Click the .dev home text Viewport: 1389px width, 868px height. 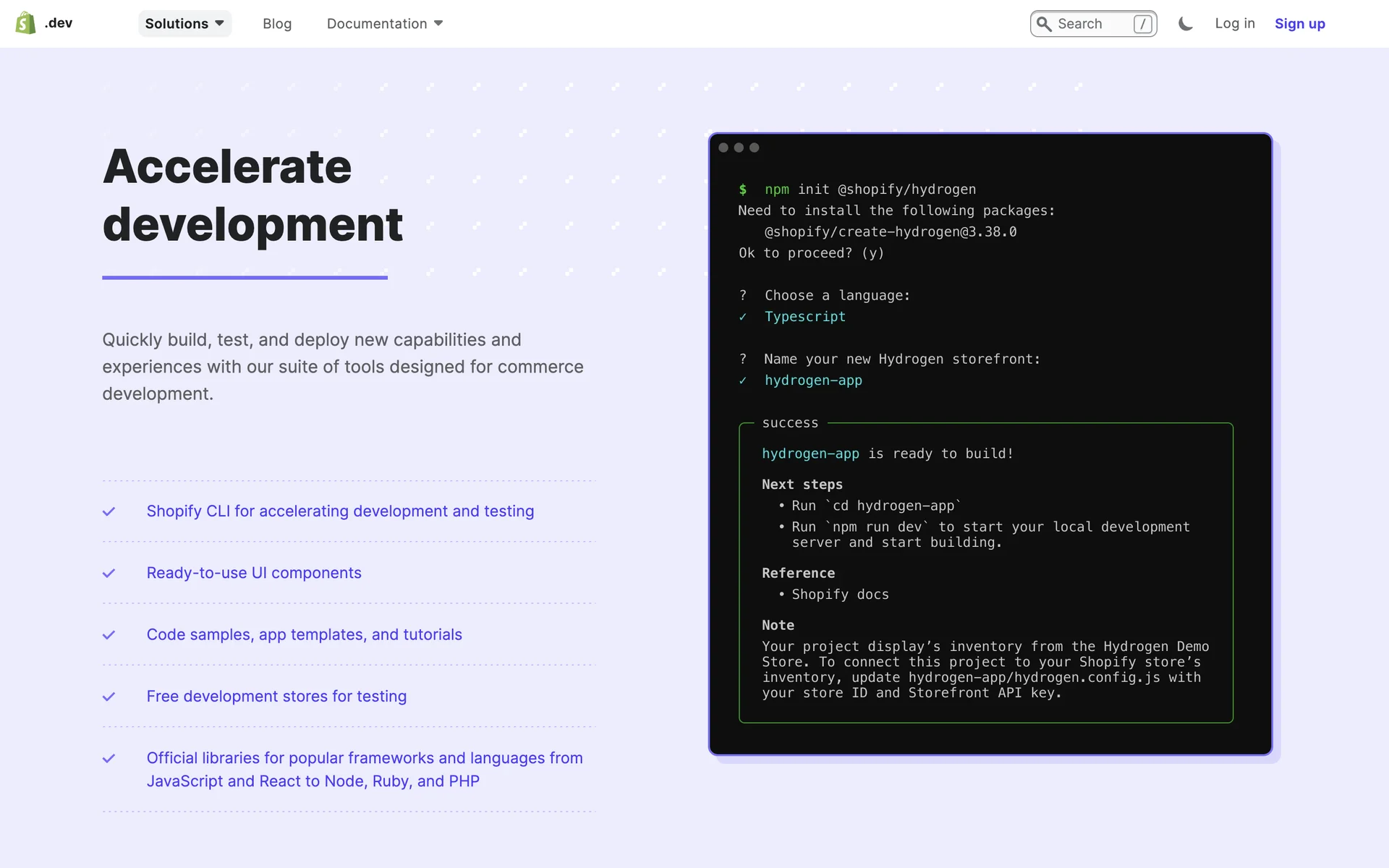pos(59,23)
